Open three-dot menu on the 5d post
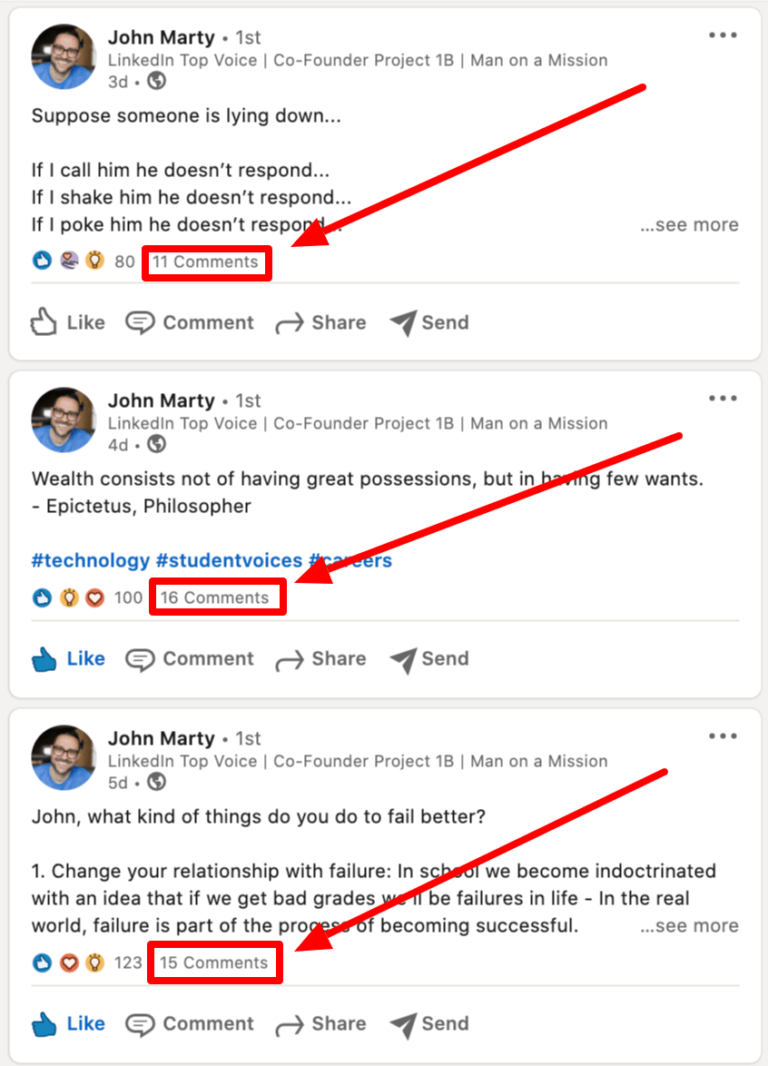Image resolution: width=768 pixels, height=1066 pixels. [722, 736]
